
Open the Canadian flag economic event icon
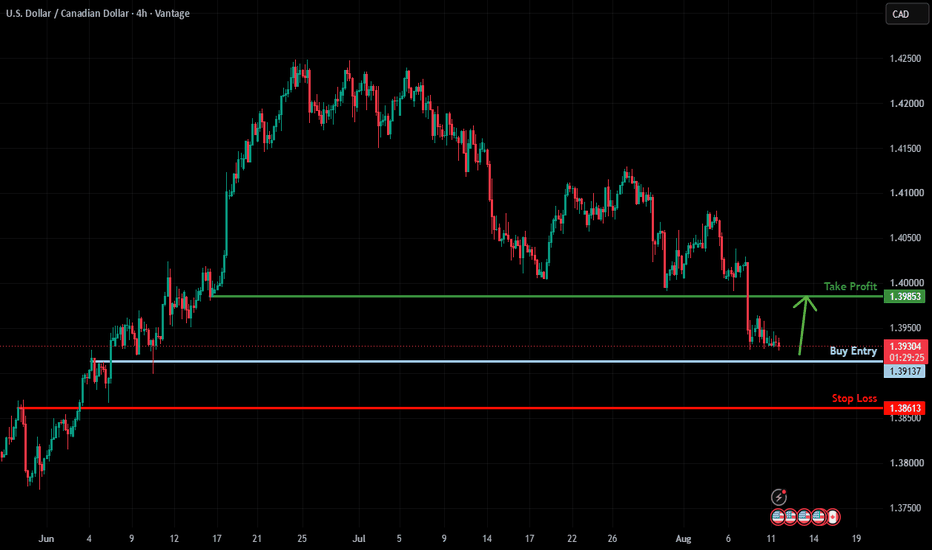point(833,517)
